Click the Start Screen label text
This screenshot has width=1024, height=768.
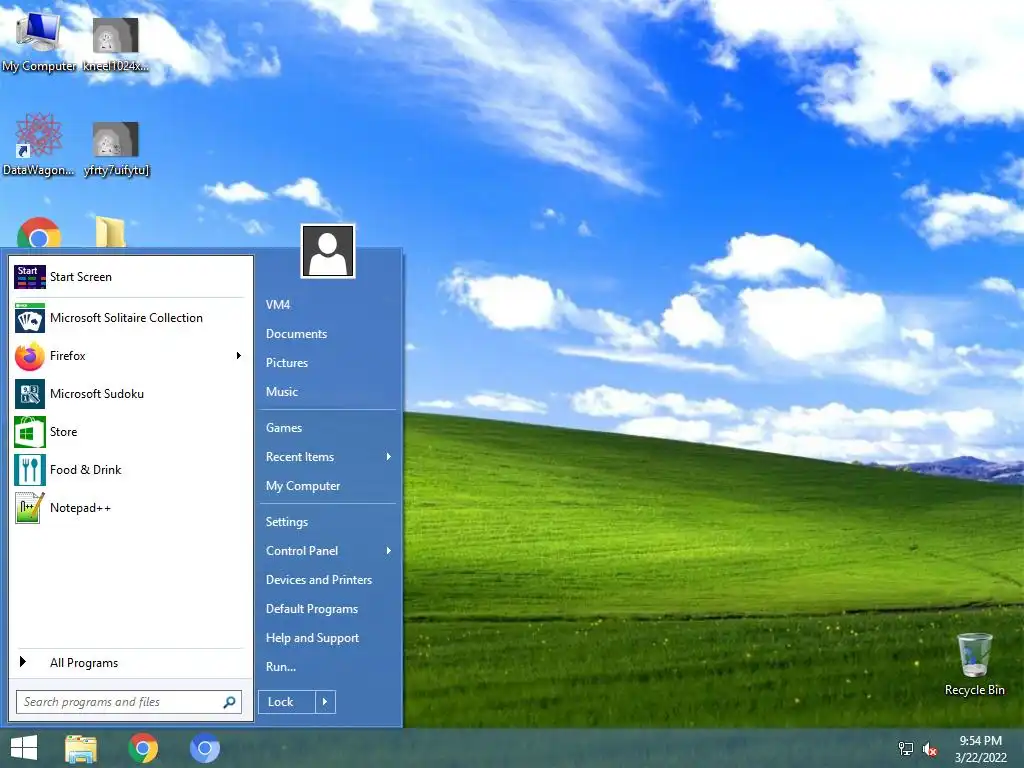(x=81, y=277)
